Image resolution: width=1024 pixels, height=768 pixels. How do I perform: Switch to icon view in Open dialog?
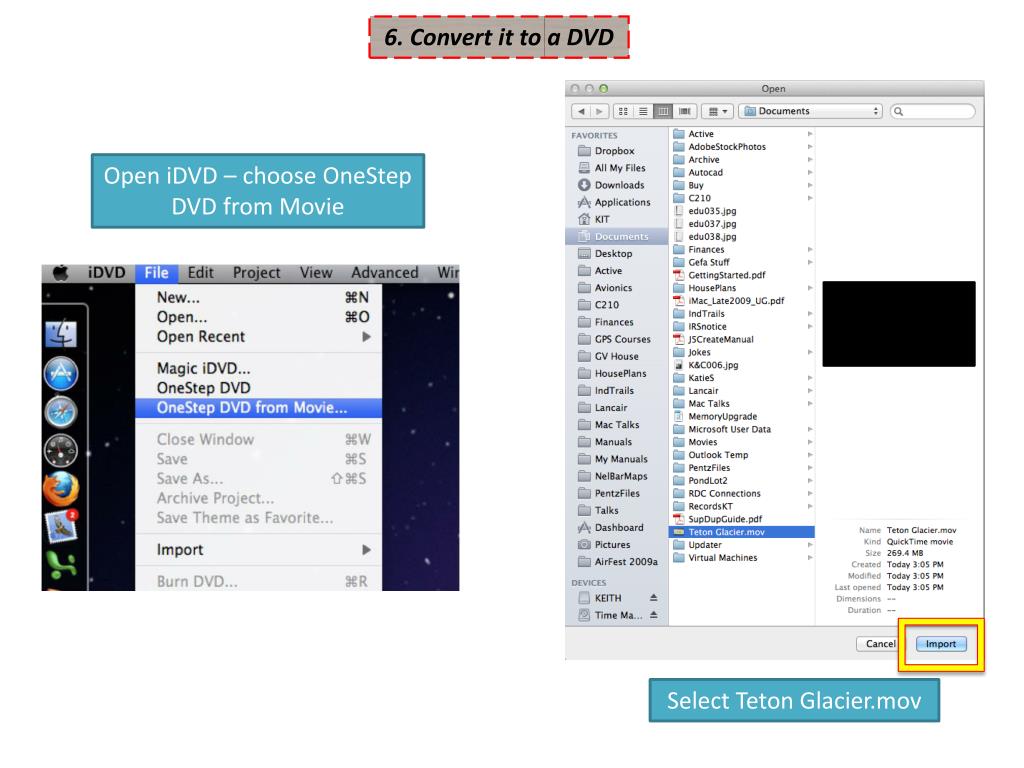pyautogui.click(x=623, y=112)
